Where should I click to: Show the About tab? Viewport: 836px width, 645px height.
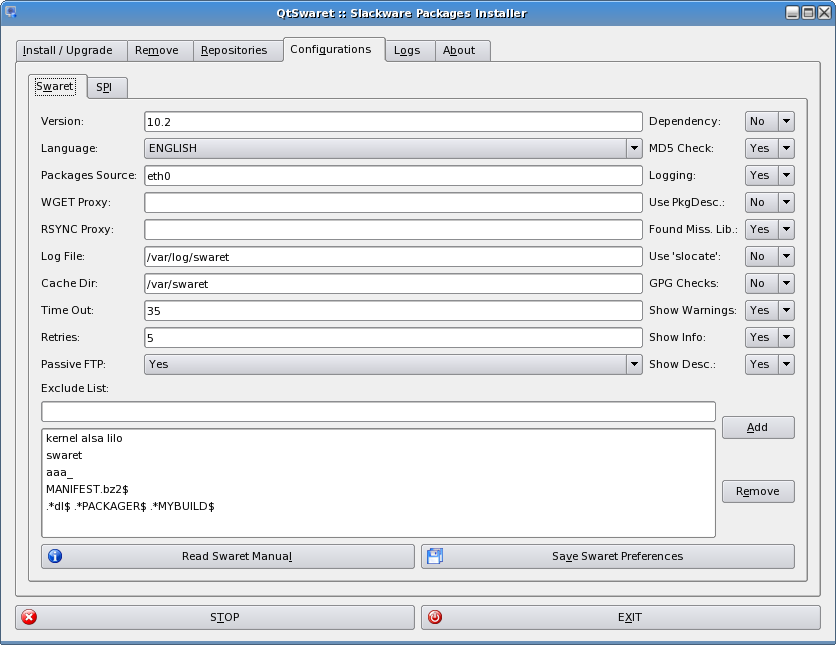pyautogui.click(x=462, y=51)
